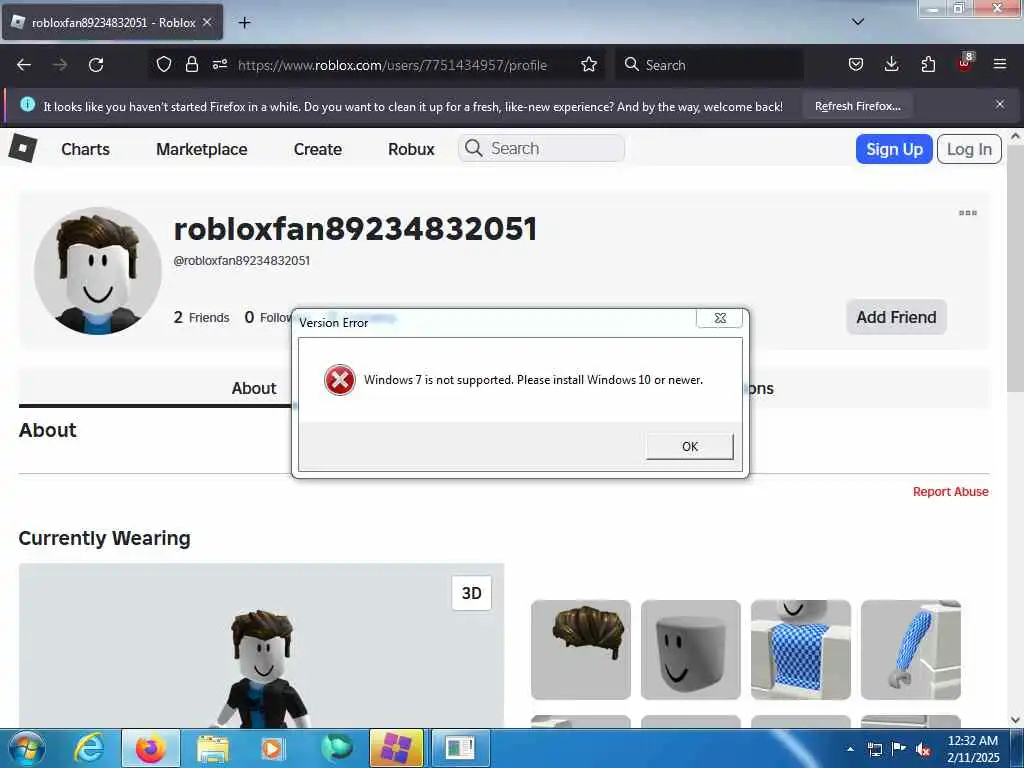Click the network tray icon
The image size is (1024, 768).
pos(874,749)
